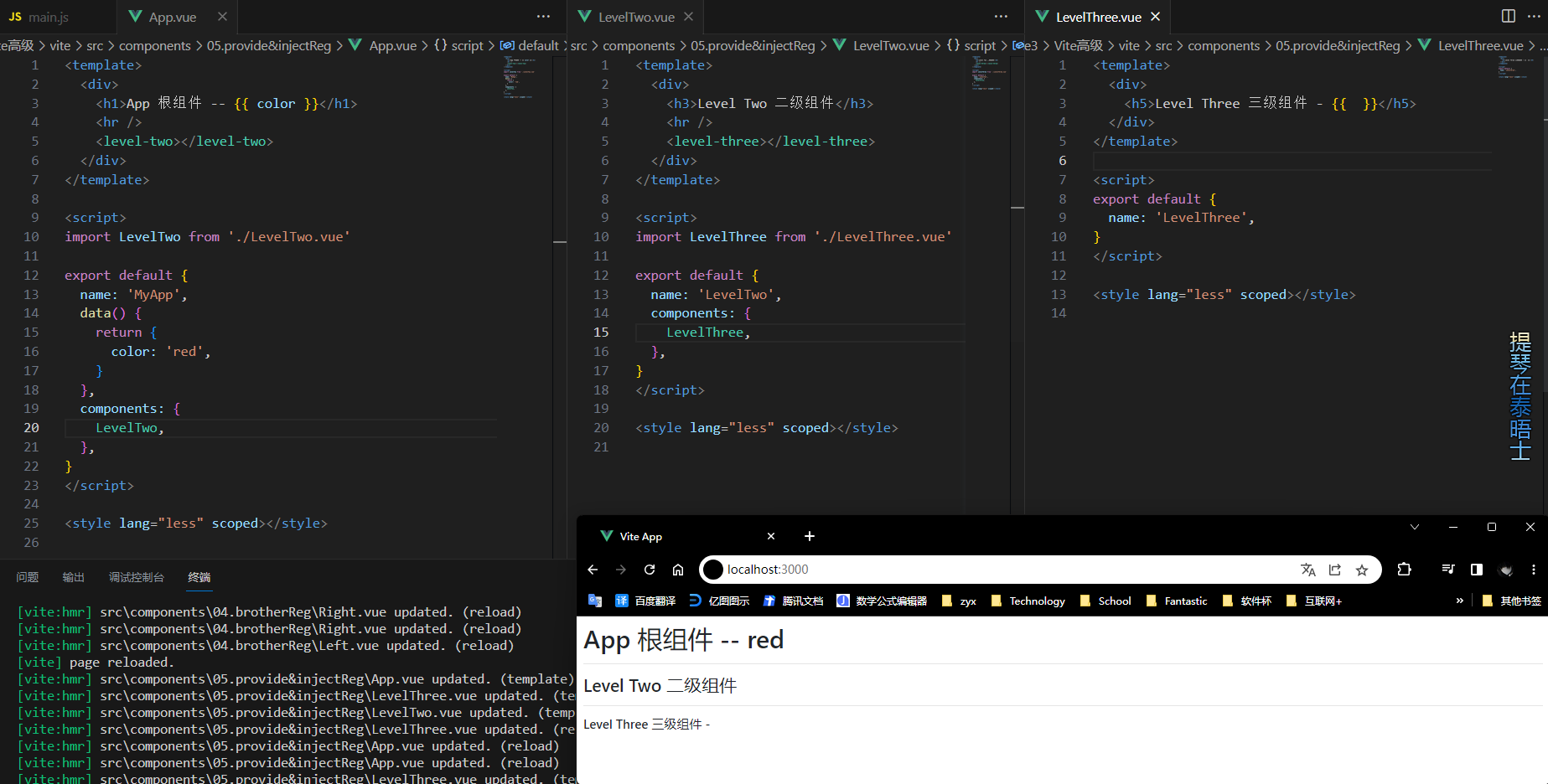Image resolution: width=1548 pixels, height=784 pixels.
Task: Open the 输出 panel tab
Action: (74, 577)
